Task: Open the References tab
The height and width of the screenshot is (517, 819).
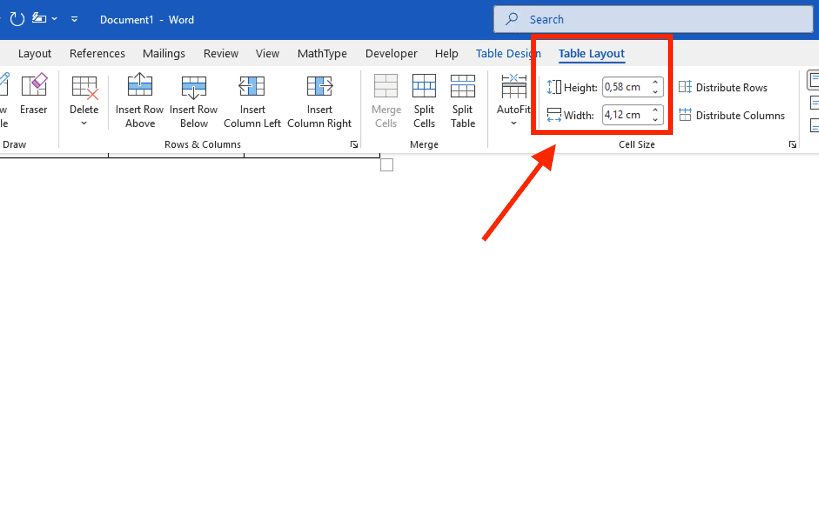Action: pyautogui.click(x=97, y=53)
